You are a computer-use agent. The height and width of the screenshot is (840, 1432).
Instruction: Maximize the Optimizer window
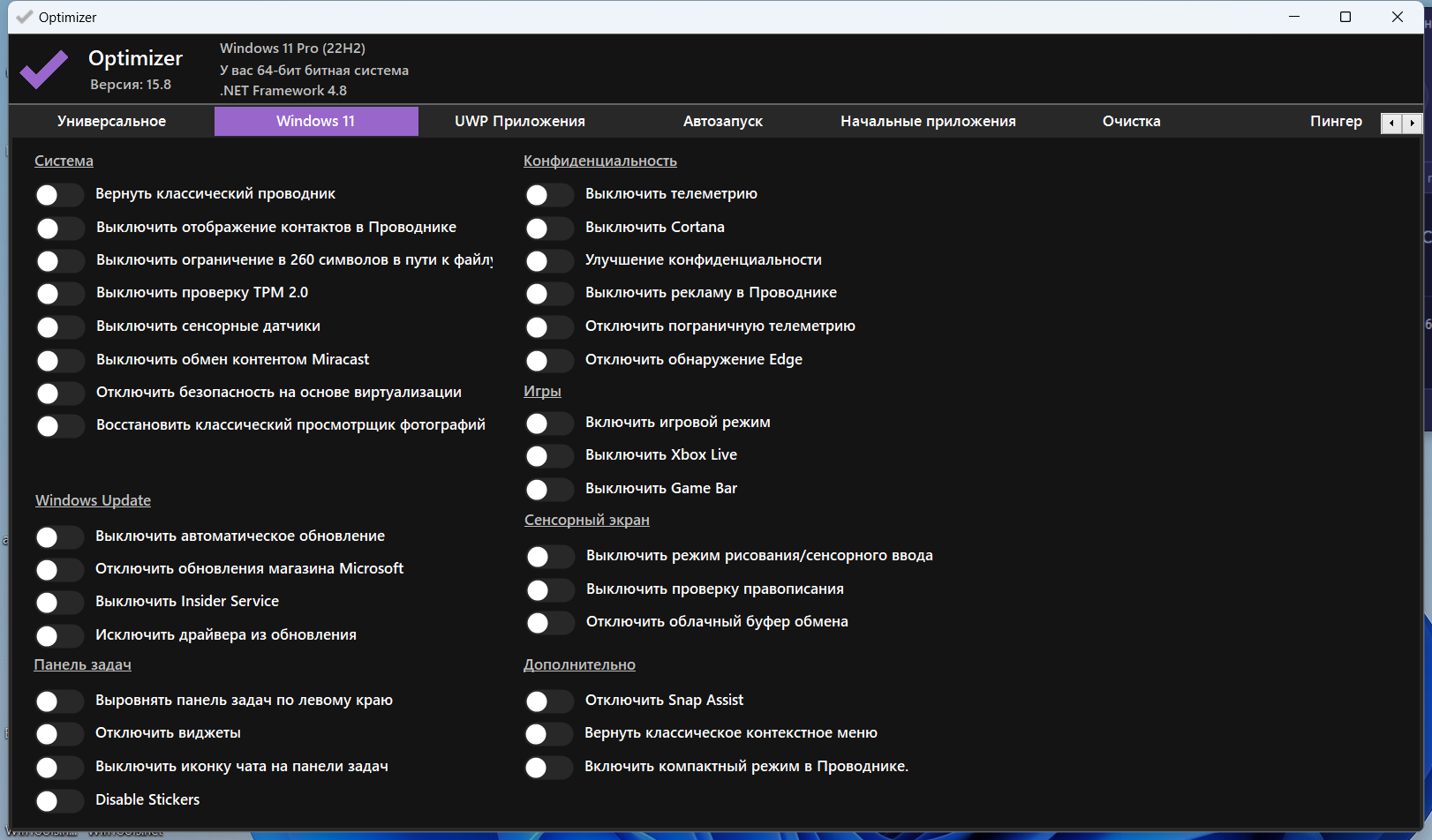[x=1345, y=17]
